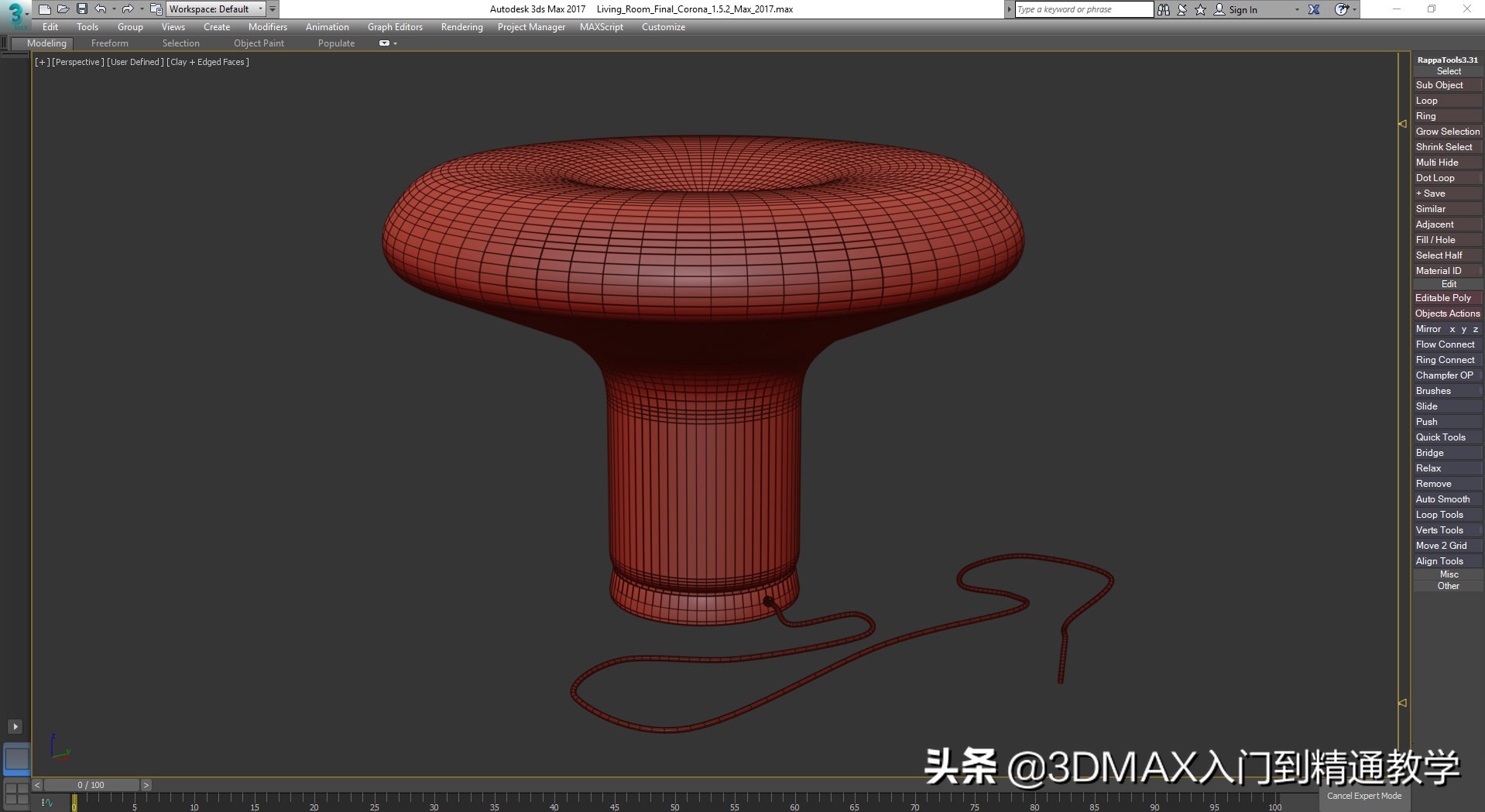Image resolution: width=1485 pixels, height=812 pixels.
Task: Save the scene using the floppy disk icon
Action: point(81,9)
